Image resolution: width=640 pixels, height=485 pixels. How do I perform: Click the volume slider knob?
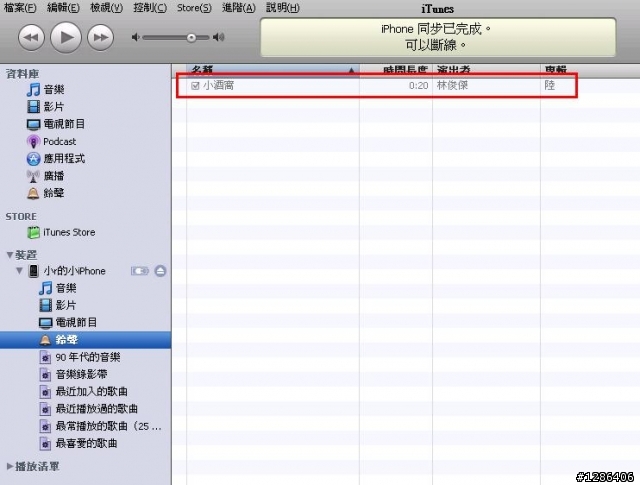[191, 38]
